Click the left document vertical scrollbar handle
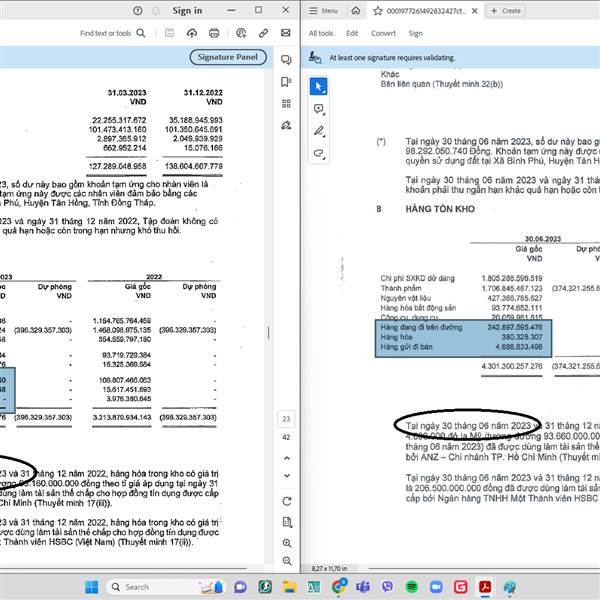600x600 pixels. coord(269,333)
